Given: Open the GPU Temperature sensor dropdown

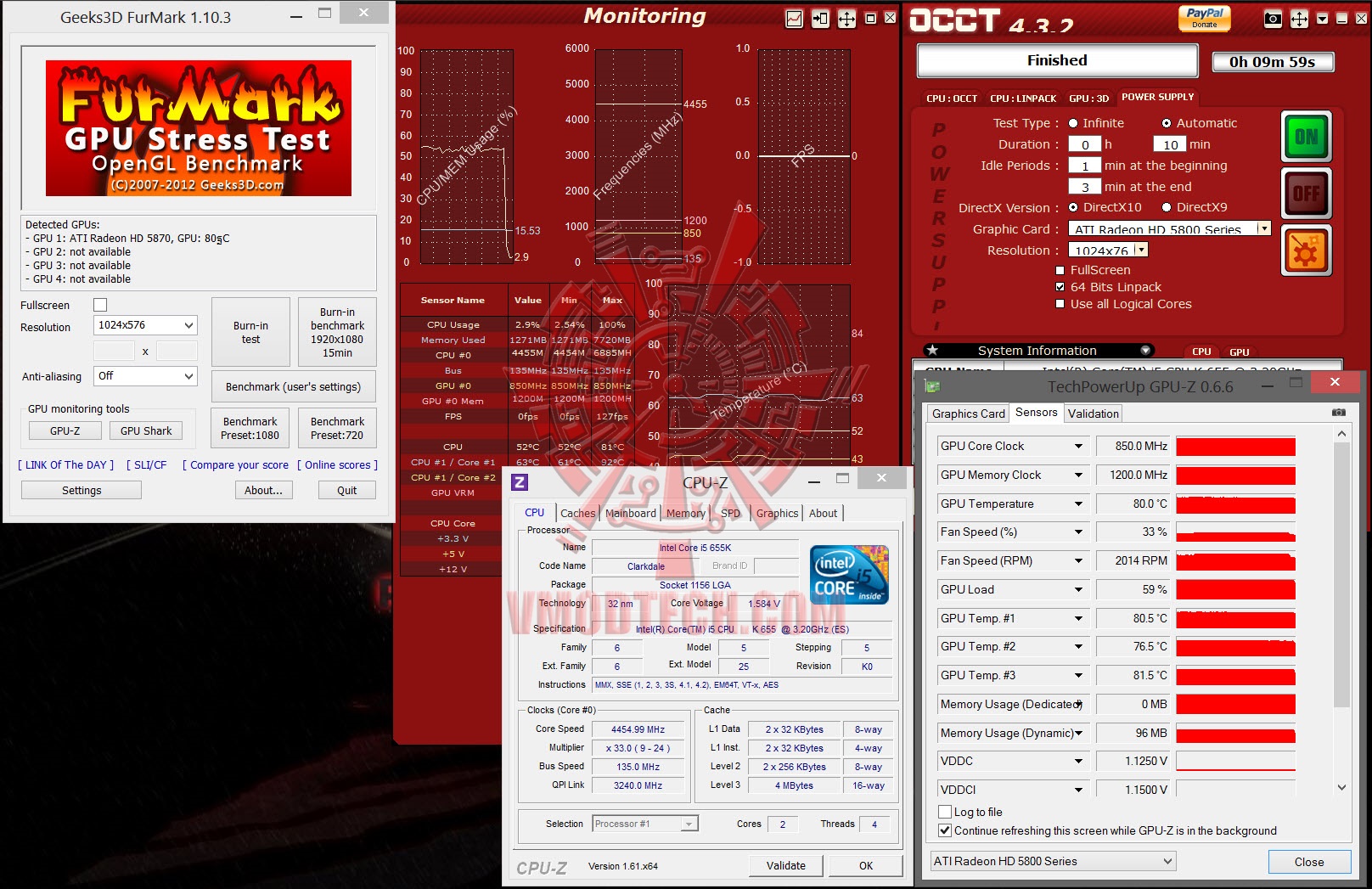Looking at the screenshot, I should point(1078,504).
